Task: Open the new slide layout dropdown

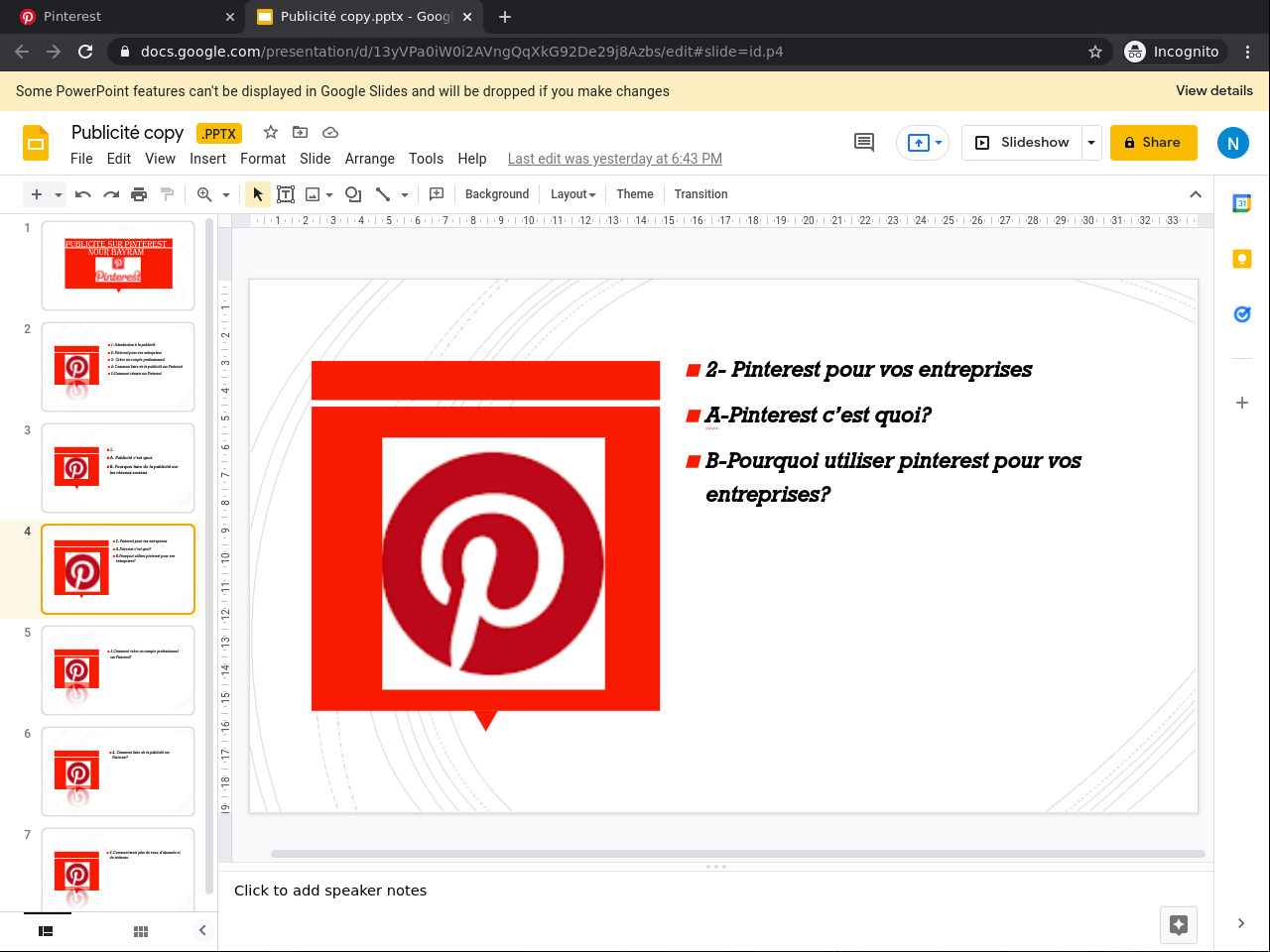Action: tap(59, 194)
